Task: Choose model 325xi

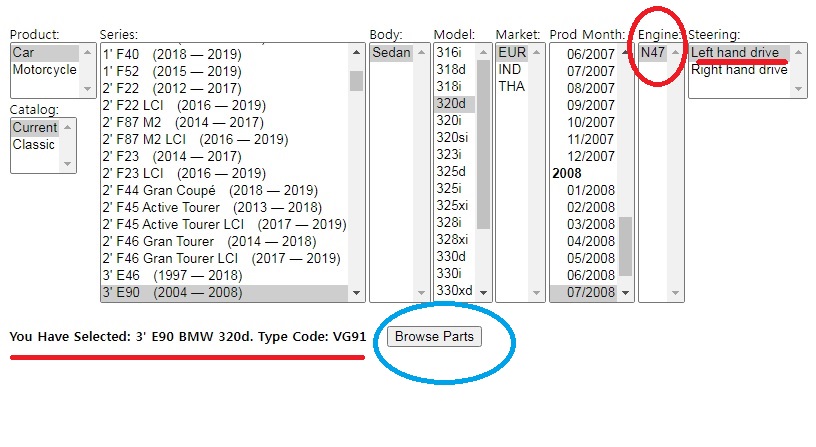Action: (x=455, y=206)
